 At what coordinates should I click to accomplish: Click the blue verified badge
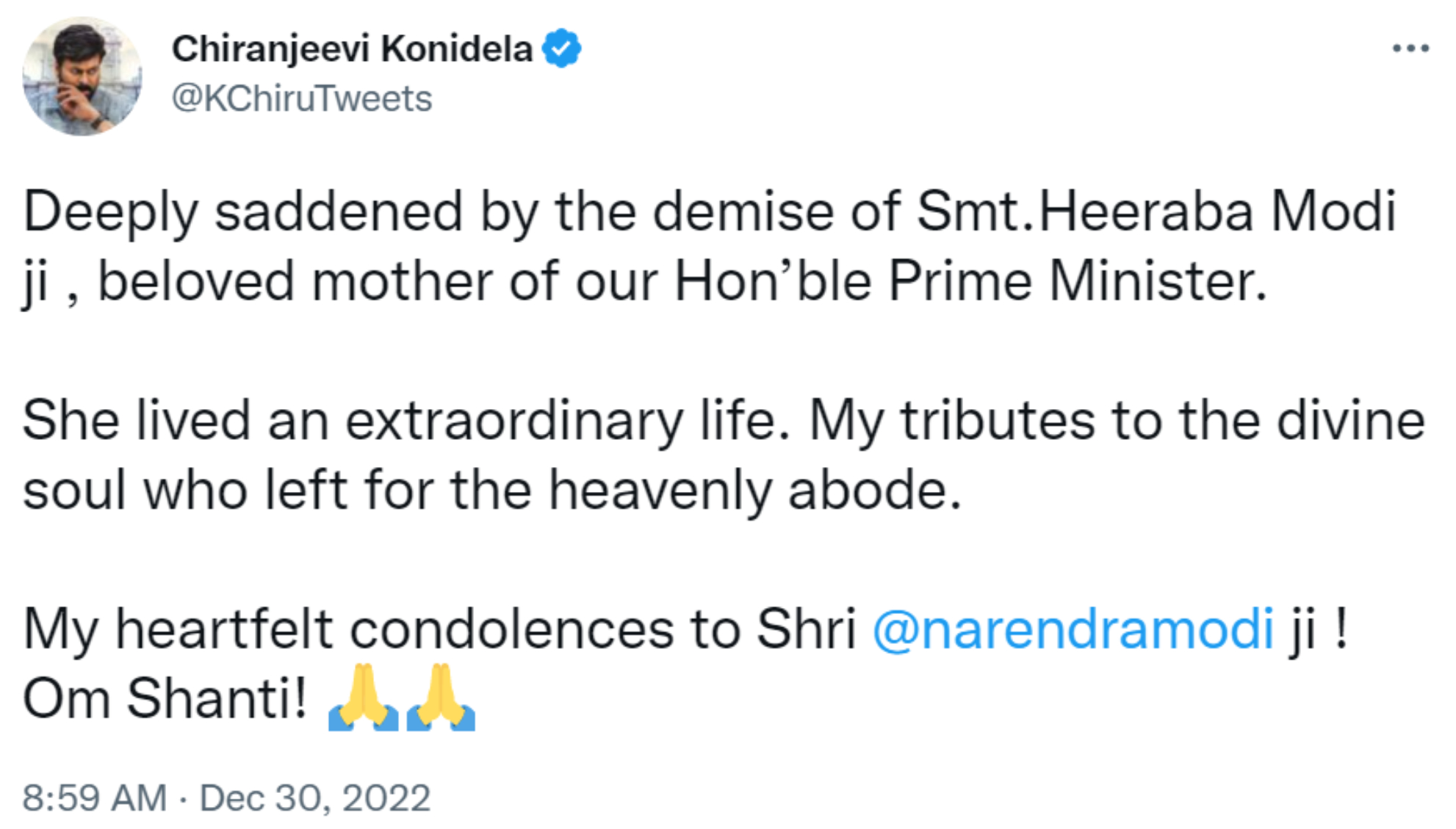tap(562, 48)
